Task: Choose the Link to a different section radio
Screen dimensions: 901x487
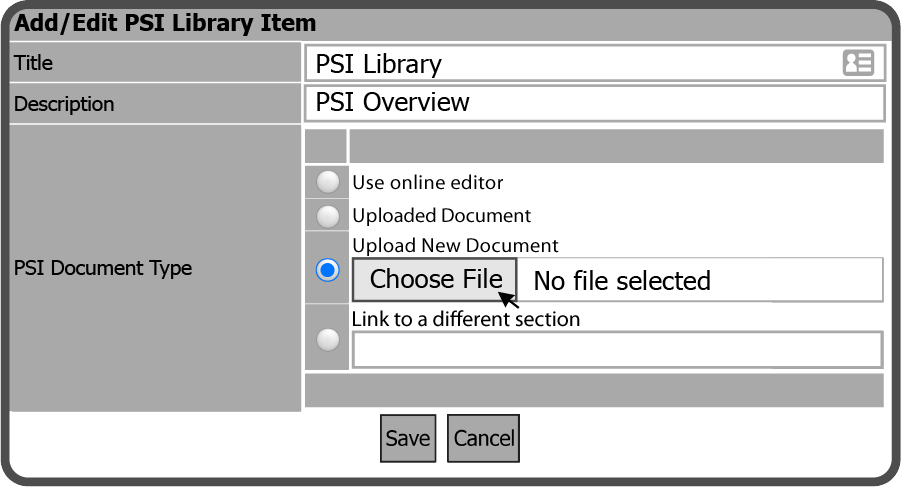Action: click(x=327, y=340)
